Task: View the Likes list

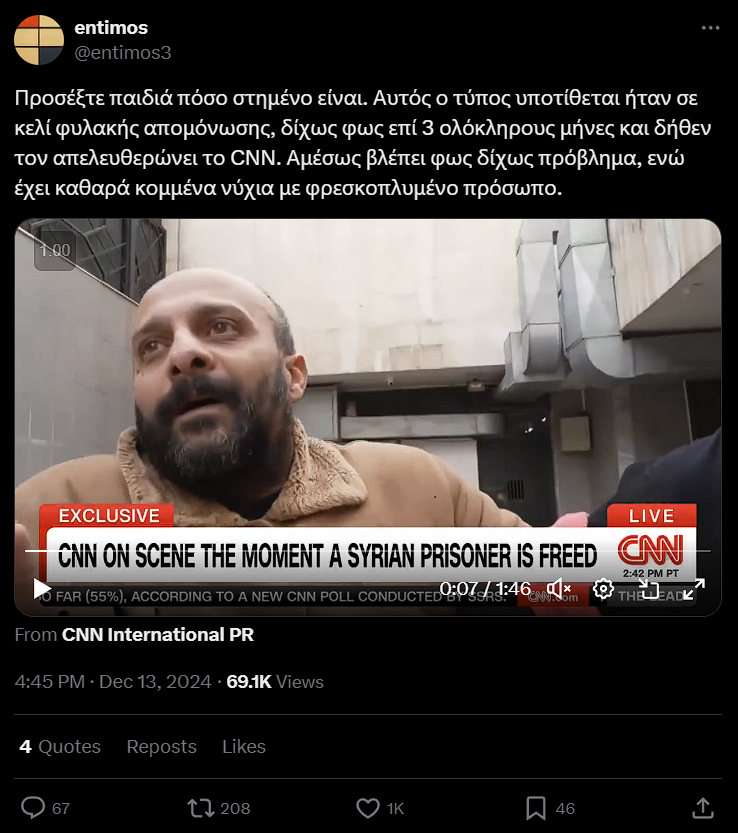Action: pos(244,746)
